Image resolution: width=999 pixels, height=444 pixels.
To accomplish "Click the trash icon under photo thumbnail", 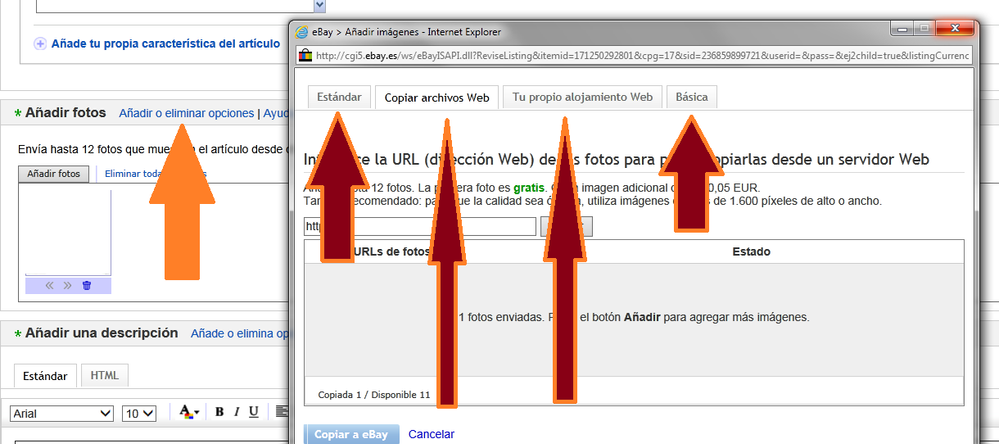I will point(87,285).
